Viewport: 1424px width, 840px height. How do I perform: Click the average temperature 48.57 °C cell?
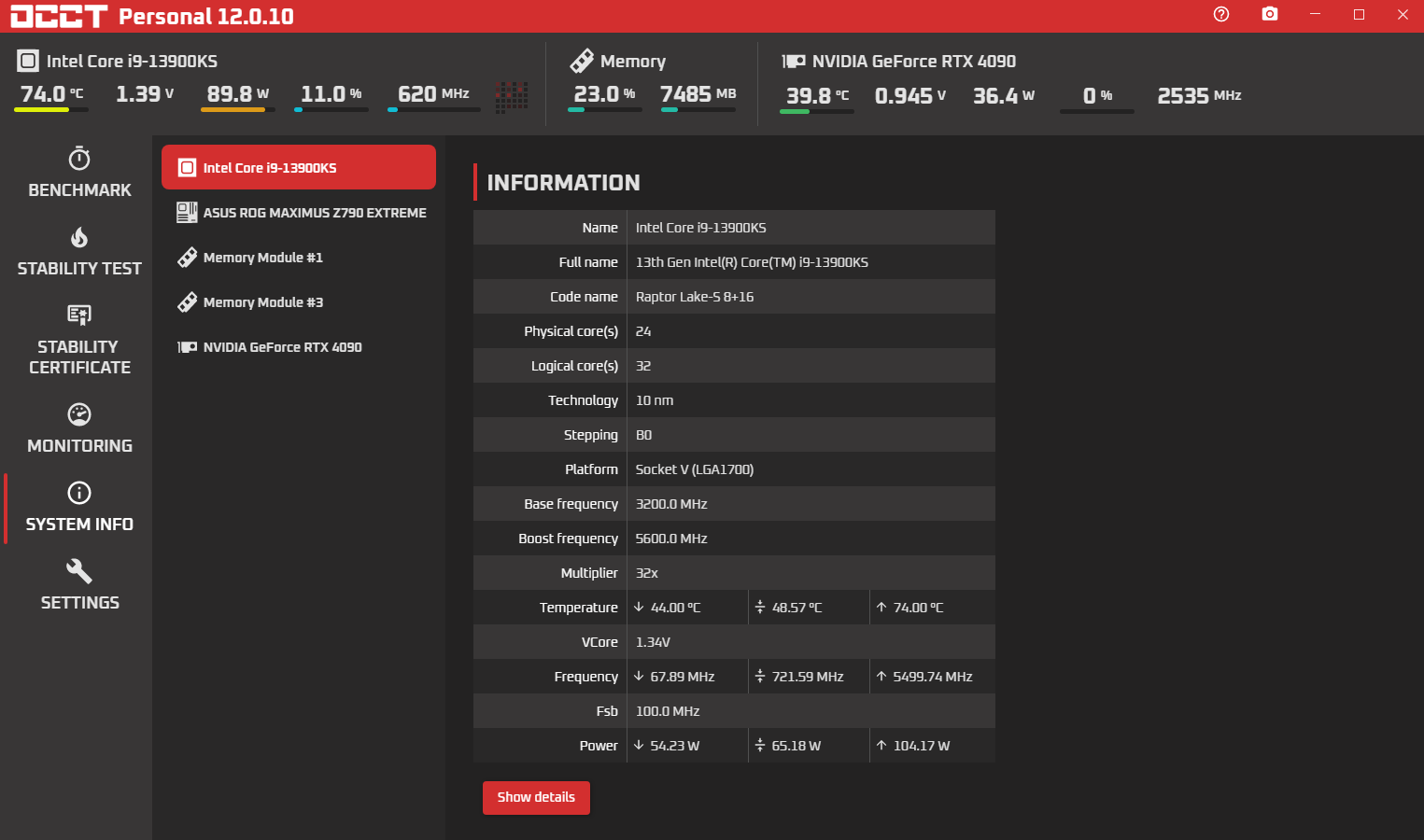coord(809,608)
